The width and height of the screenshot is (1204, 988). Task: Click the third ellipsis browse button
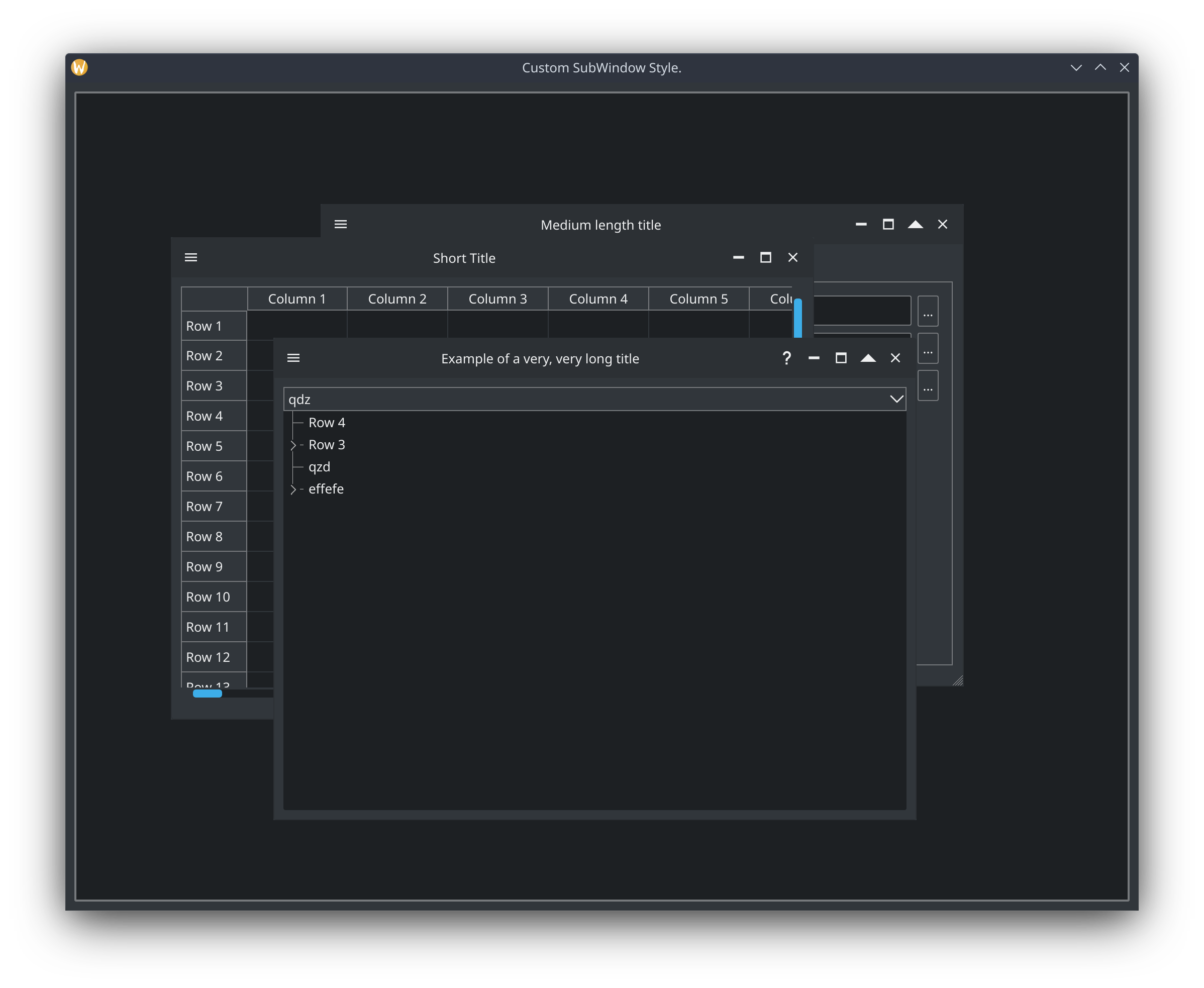point(928,386)
